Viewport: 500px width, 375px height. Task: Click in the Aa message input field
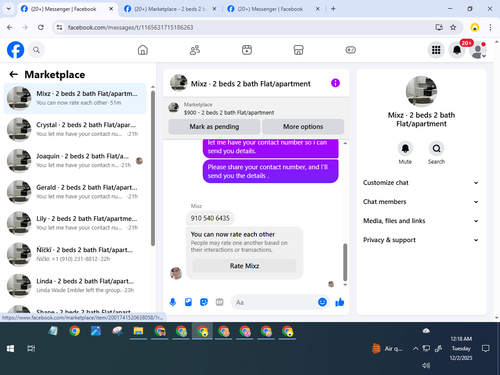273,302
